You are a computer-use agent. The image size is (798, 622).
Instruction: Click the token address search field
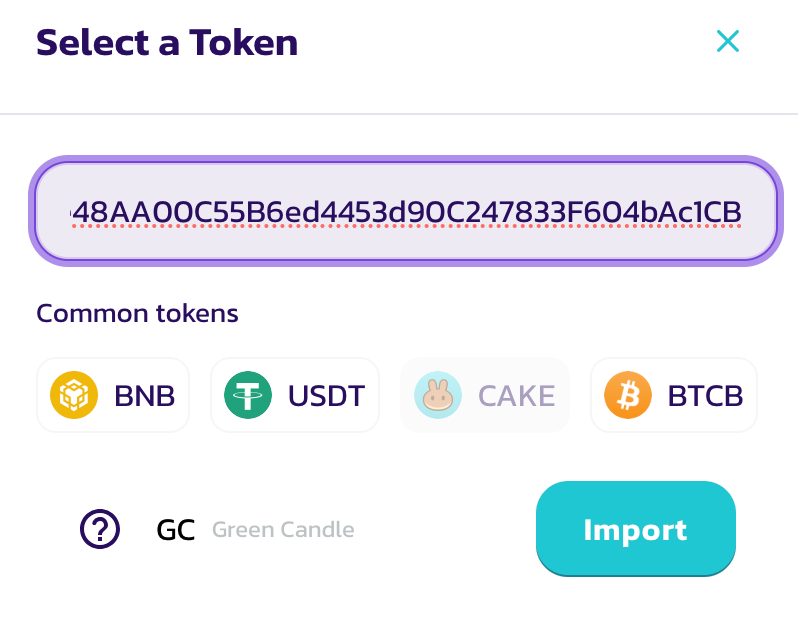click(405, 212)
